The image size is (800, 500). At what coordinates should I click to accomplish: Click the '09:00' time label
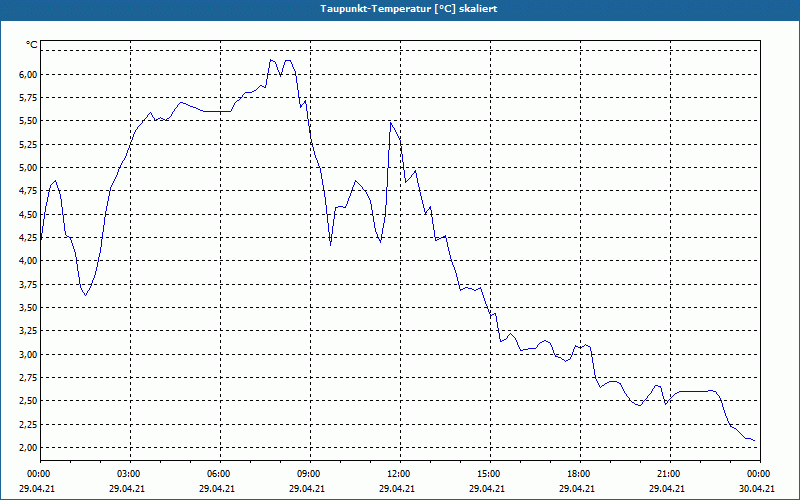(310, 474)
